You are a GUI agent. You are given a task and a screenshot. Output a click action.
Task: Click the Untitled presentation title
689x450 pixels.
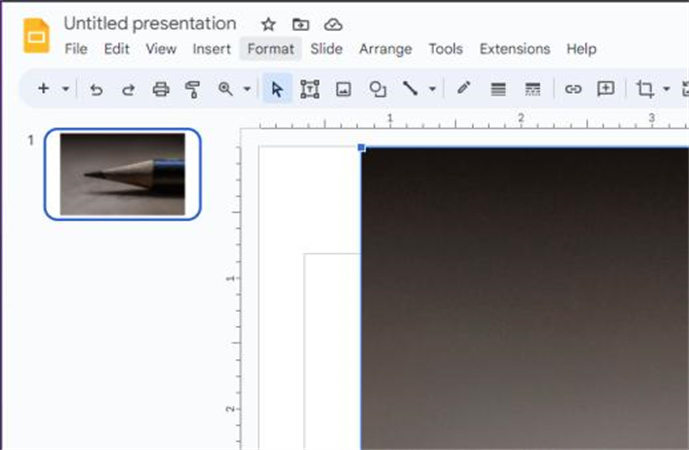point(150,23)
